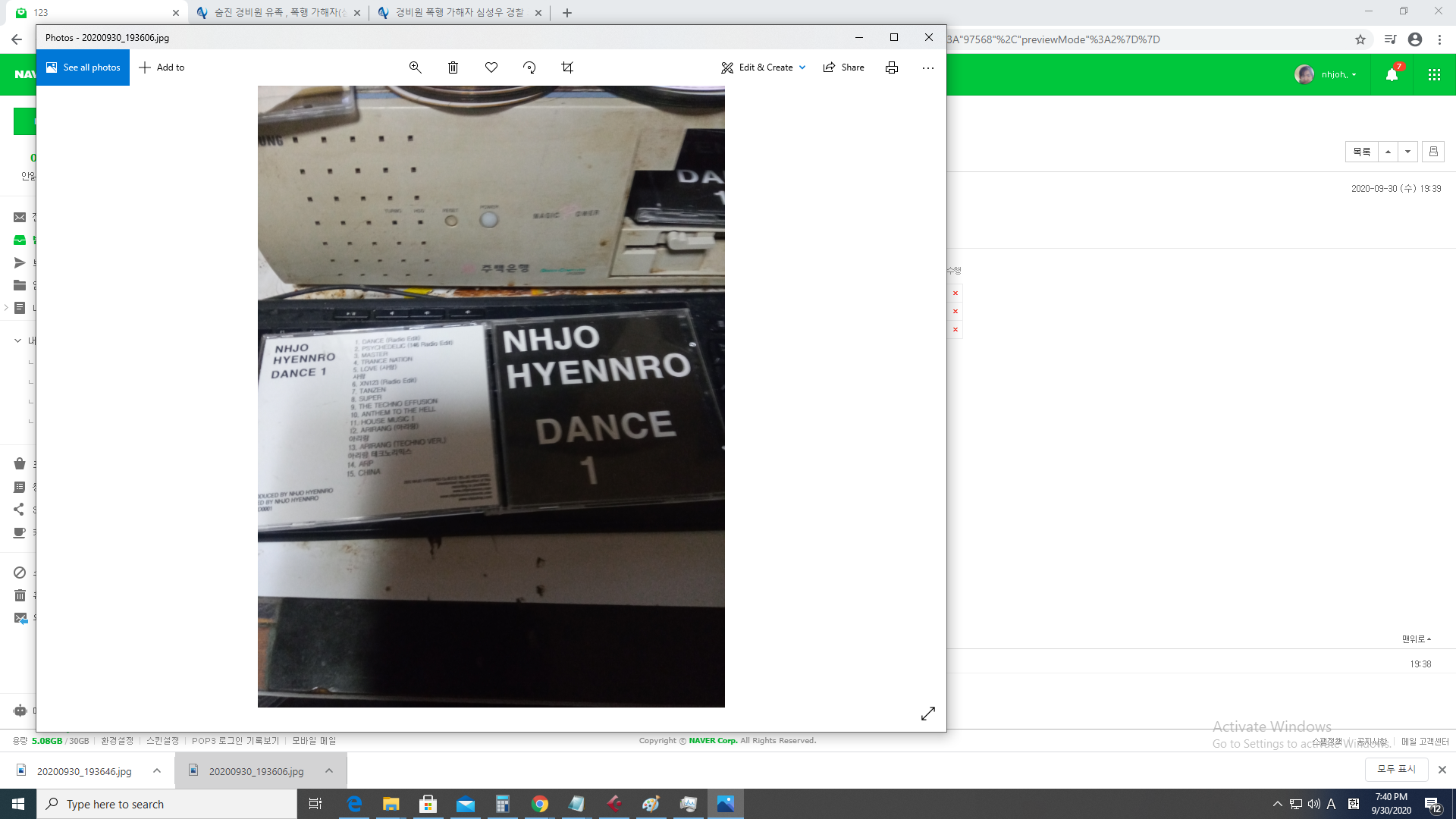1456x819 pixels.
Task: Print the photo via printer icon
Action: pyautogui.click(x=892, y=67)
